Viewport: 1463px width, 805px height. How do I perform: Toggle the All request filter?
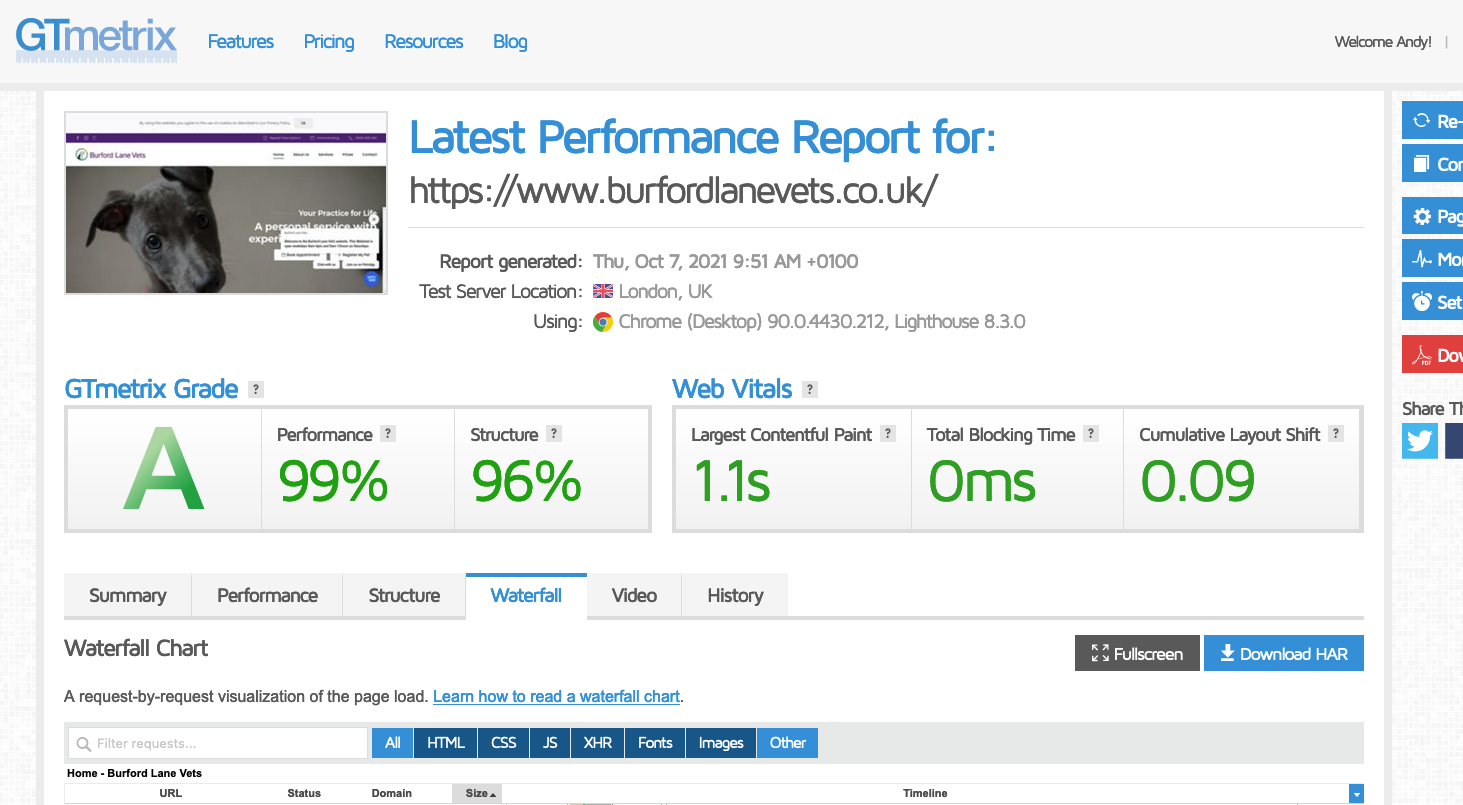[392, 743]
